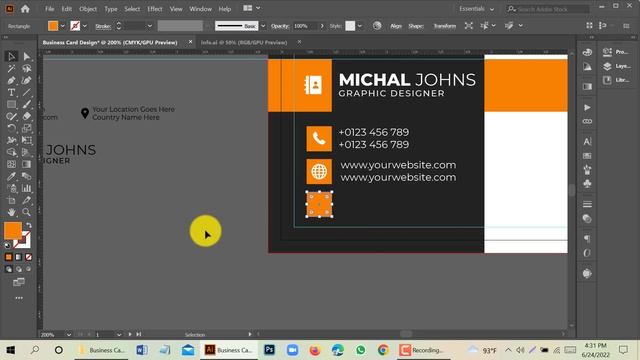Activate the Artboard tool
Screen dimensions: 640x360
click(11, 200)
